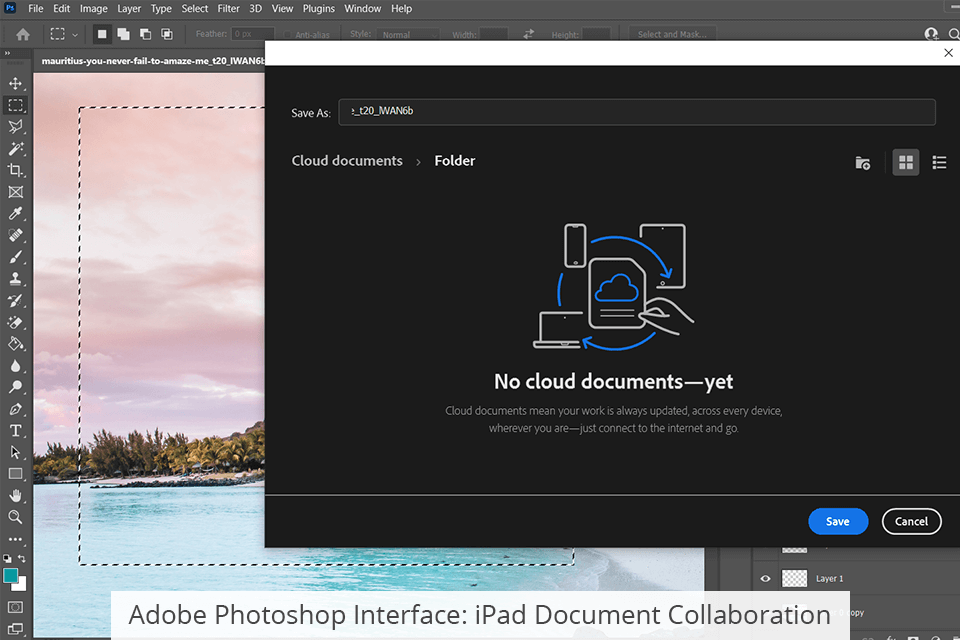Click the teal foreground color swatch
Image resolution: width=960 pixels, height=640 pixels.
coord(11,575)
